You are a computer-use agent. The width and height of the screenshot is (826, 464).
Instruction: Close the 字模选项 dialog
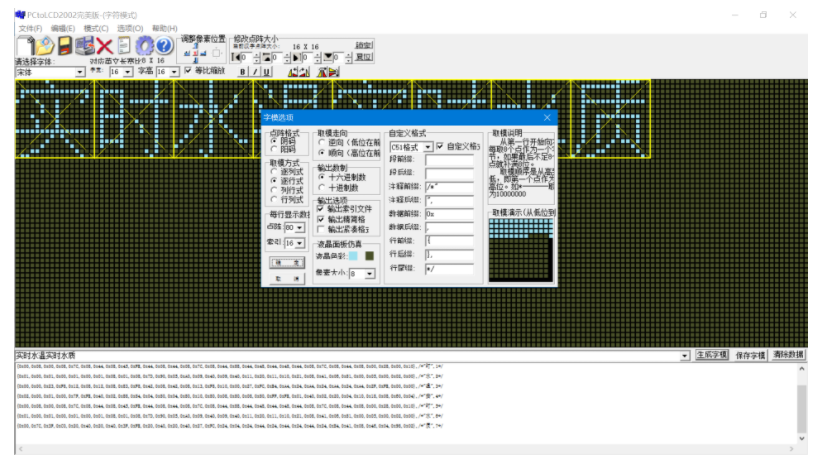coord(547,117)
